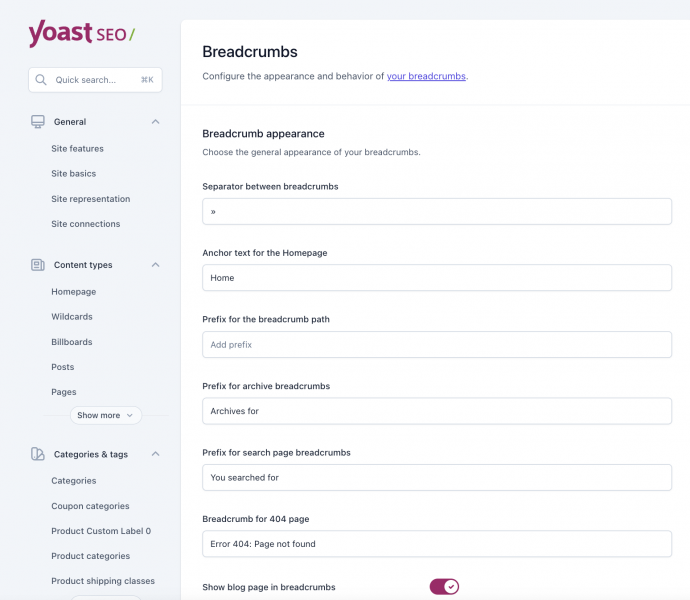Click the Anchor text for the Homepage field

(437, 278)
